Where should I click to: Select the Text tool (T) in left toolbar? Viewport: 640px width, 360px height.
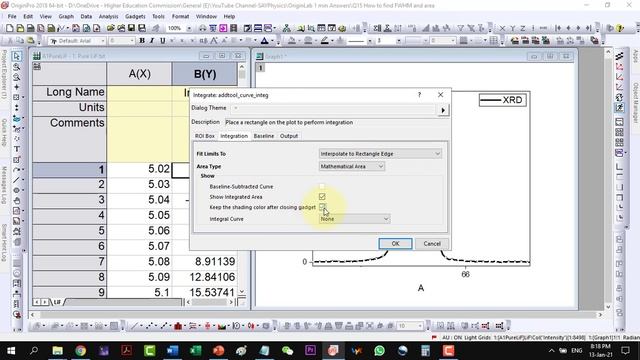point(16,149)
